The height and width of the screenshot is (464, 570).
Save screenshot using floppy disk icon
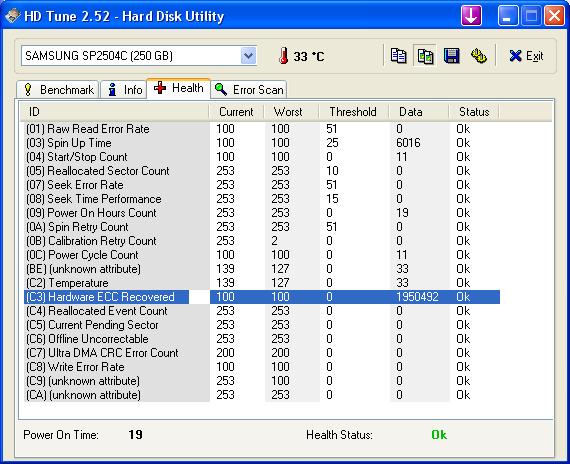[451, 56]
